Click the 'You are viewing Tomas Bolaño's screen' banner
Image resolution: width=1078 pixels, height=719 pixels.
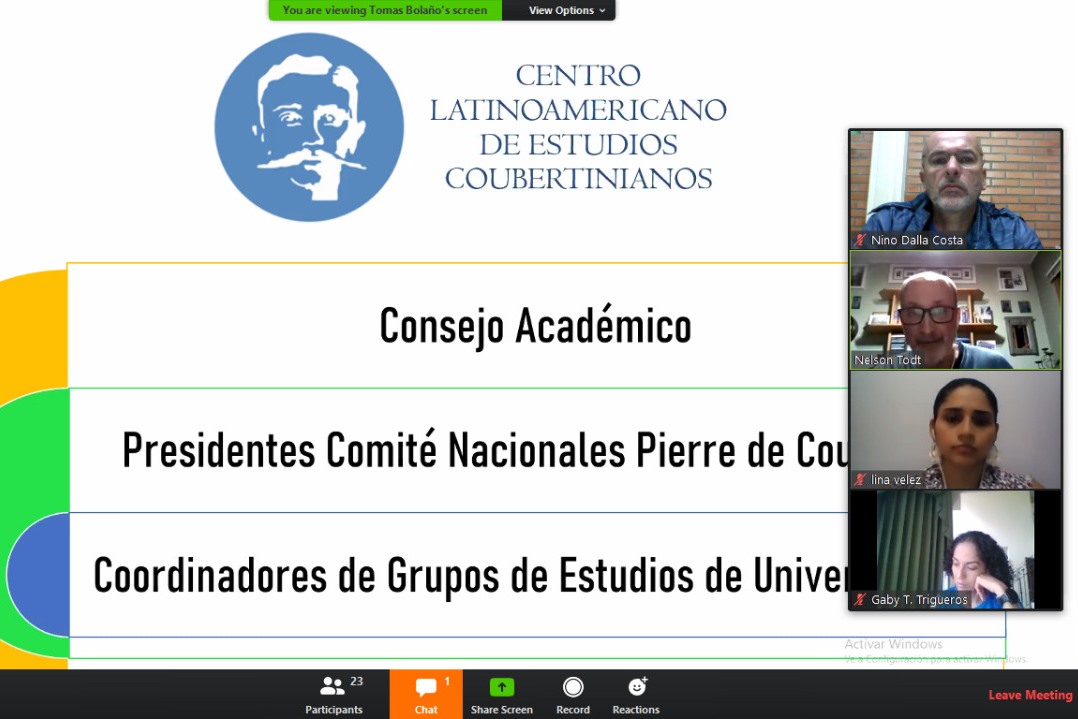385,10
